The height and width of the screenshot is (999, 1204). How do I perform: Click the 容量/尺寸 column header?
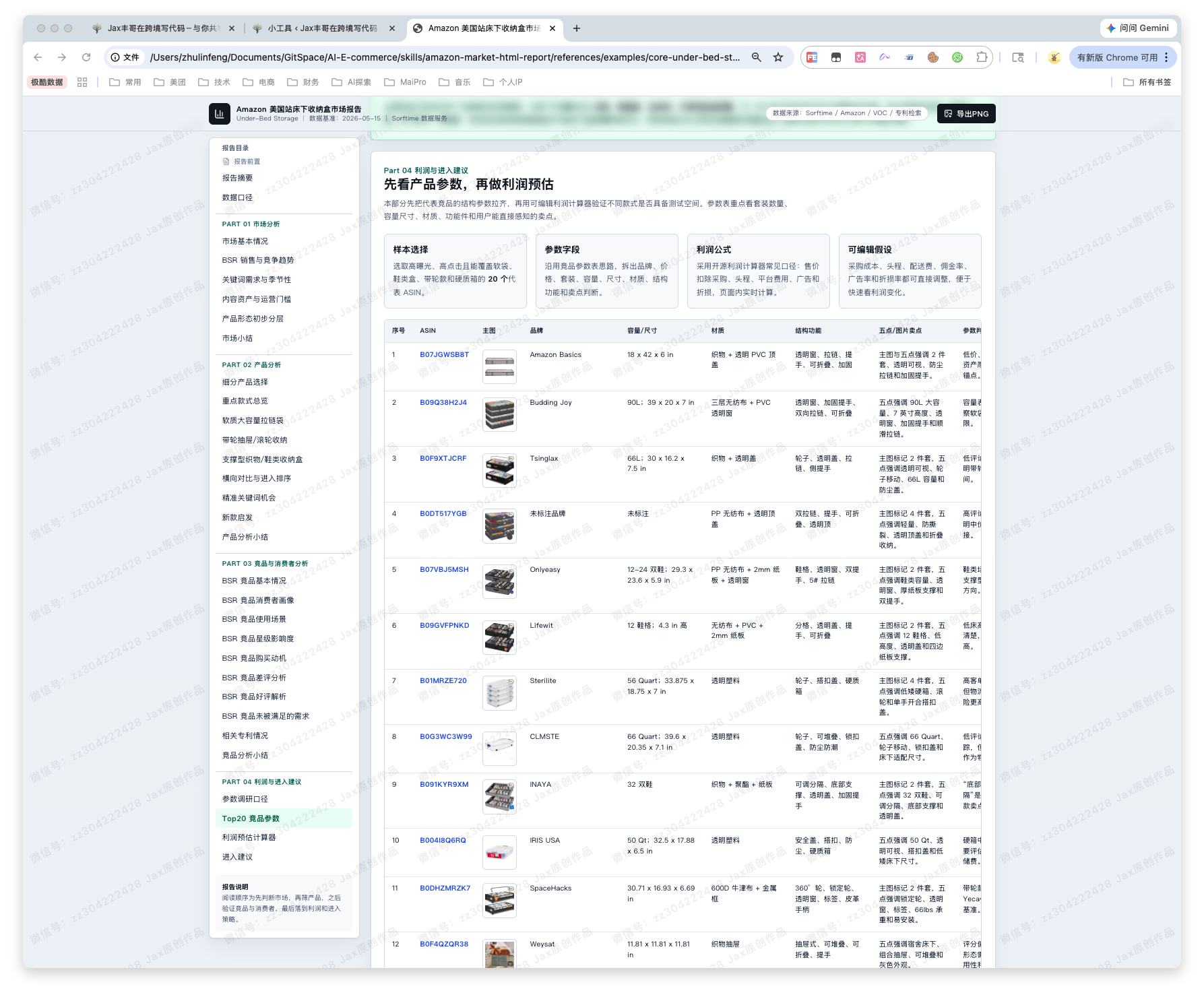tap(642, 331)
